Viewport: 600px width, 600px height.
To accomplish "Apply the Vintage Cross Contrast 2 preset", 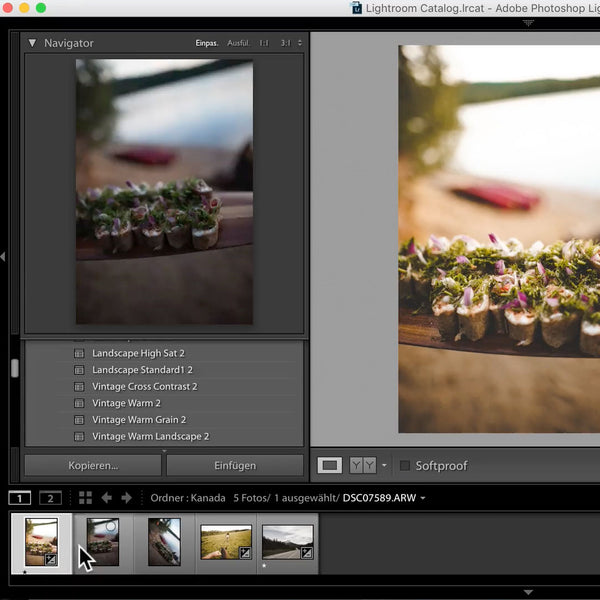I will (x=144, y=386).
